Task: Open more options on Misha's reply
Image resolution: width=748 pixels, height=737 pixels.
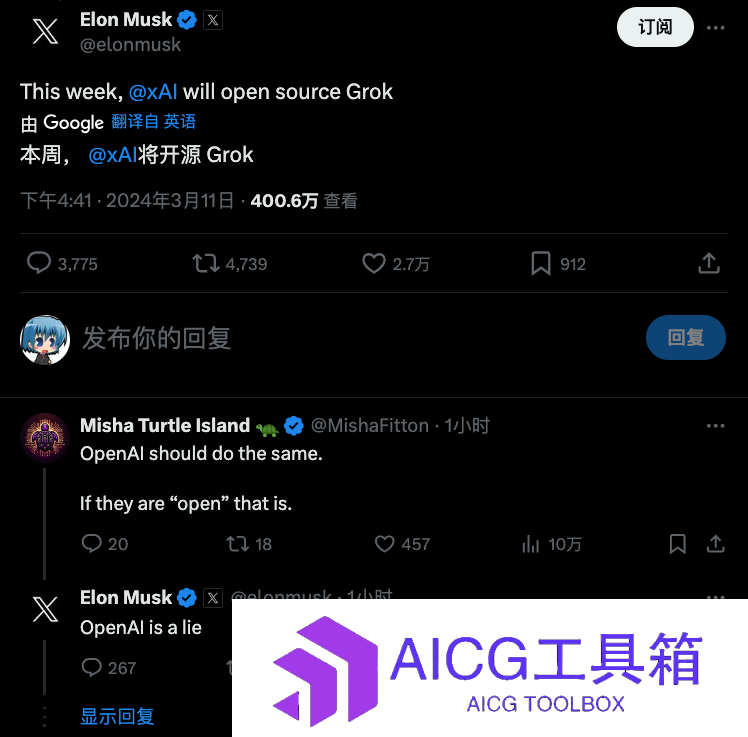Action: point(716,426)
